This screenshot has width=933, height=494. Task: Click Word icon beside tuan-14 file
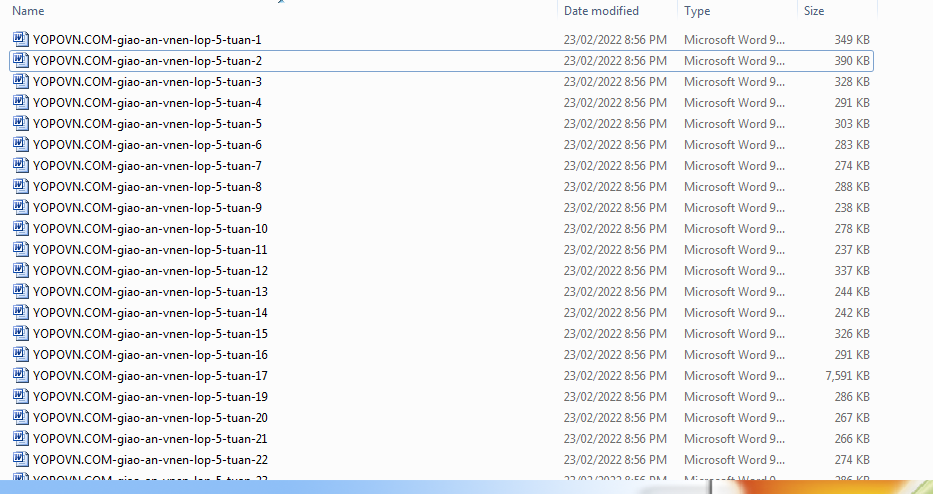coord(20,312)
